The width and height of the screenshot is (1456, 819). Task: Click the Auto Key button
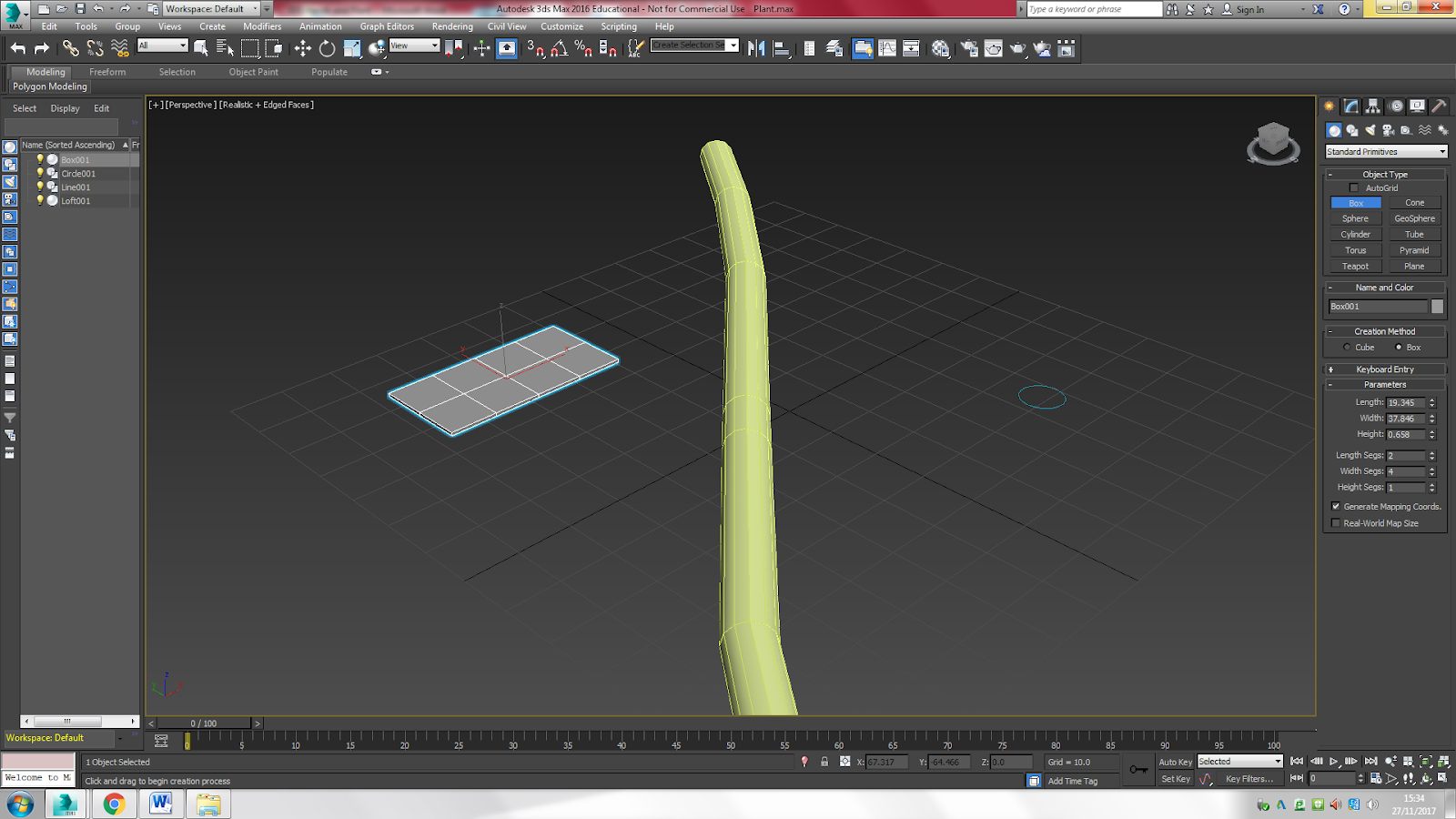[1175, 763]
